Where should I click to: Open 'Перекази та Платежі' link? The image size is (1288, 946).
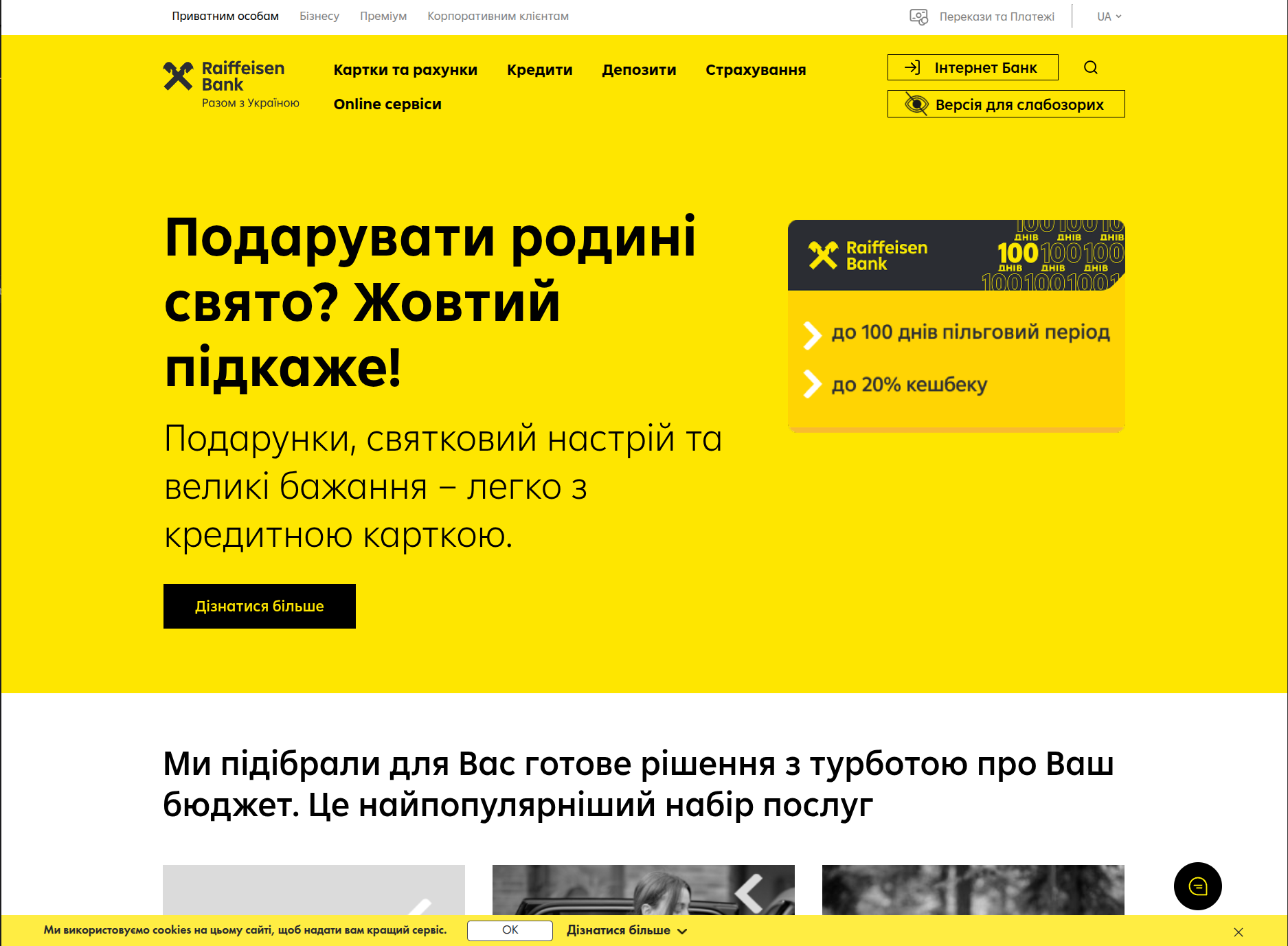coord(997,16)
